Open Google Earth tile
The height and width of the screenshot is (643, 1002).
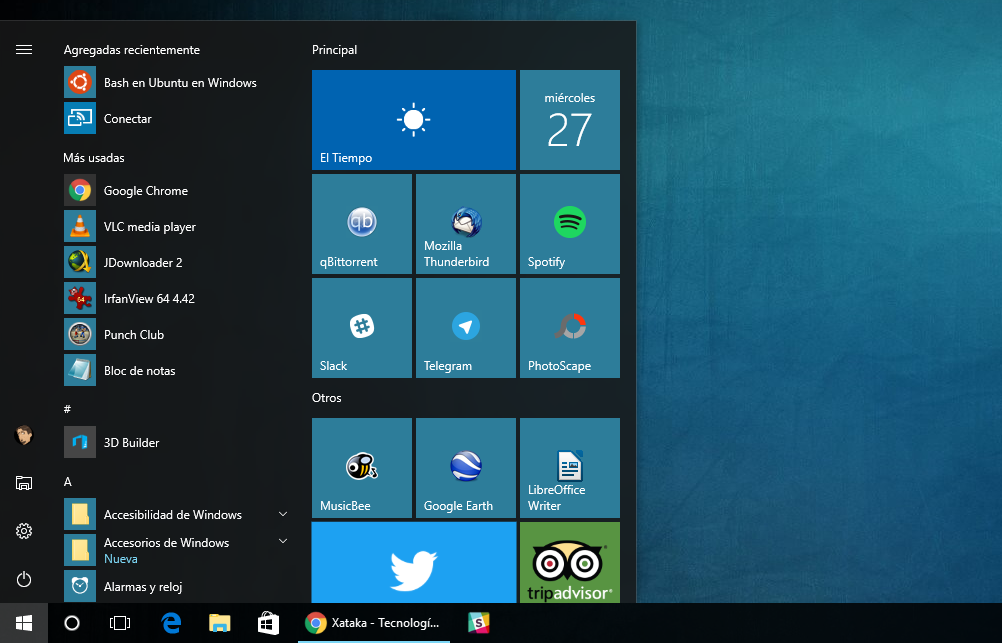(466, 468)
